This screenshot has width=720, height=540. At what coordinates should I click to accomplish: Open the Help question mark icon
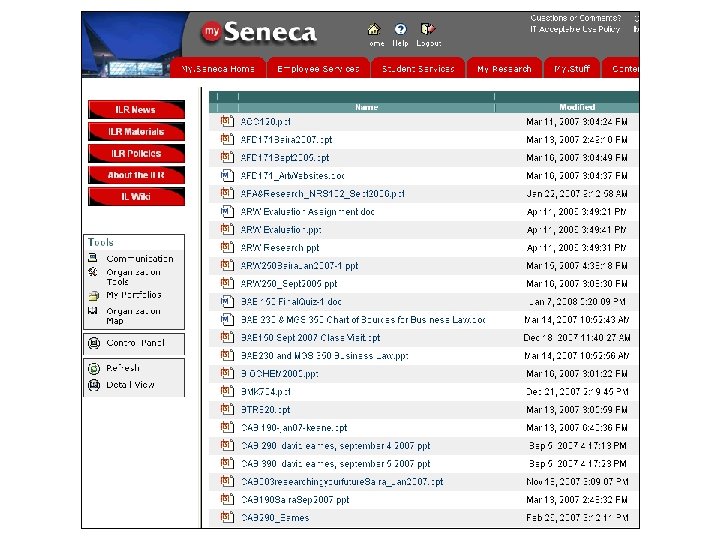tap(400, 29)
